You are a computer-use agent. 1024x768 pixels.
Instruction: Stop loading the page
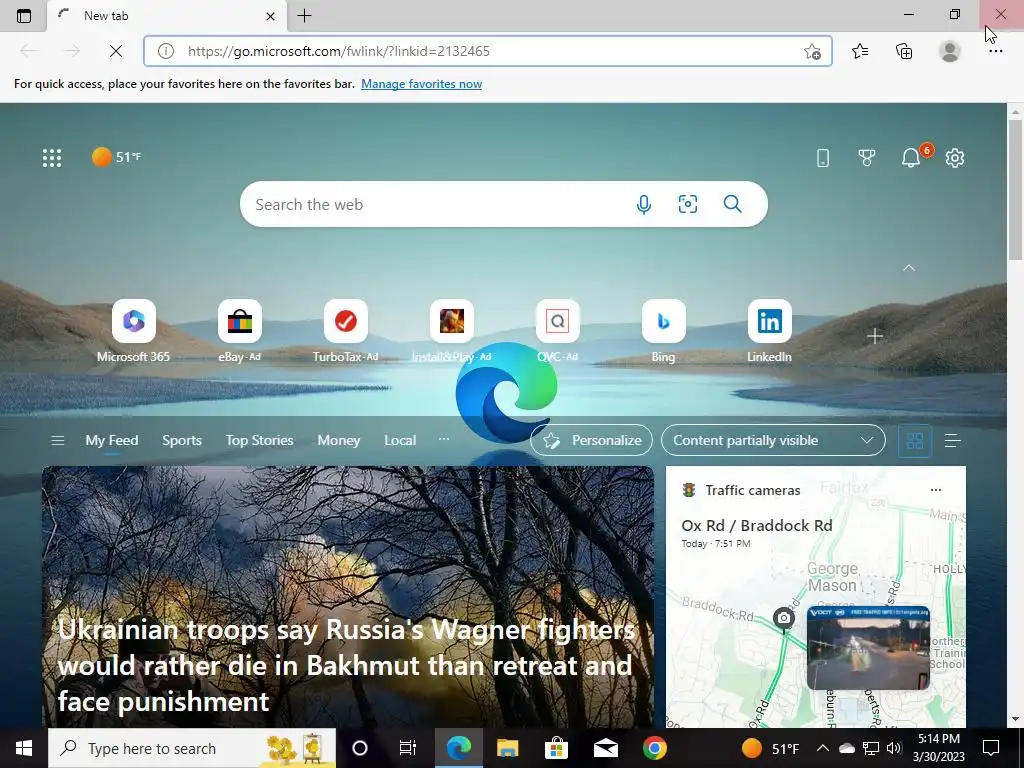116,51
